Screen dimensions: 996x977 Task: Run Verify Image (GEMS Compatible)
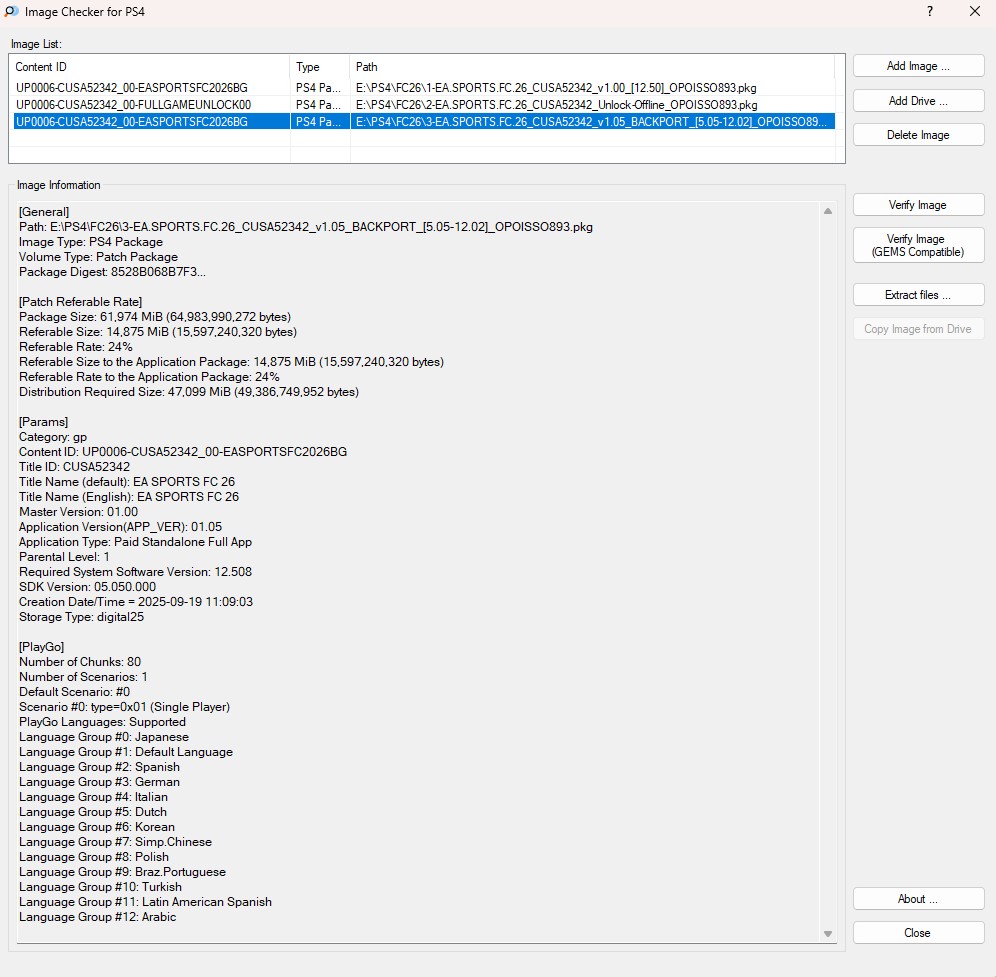(x=918, y=245)
